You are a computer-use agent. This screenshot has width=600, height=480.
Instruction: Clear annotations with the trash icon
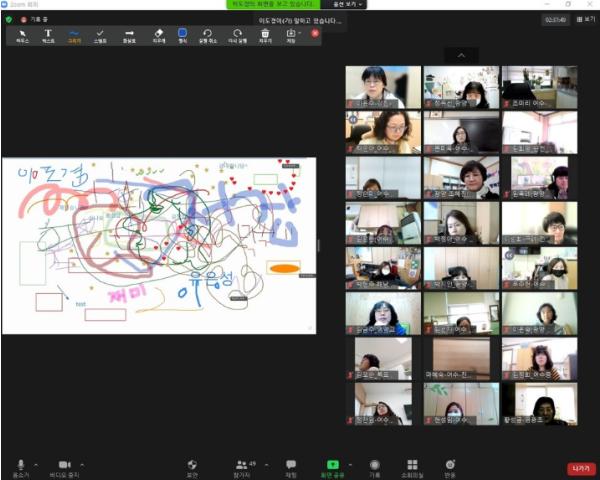tap(265, 36)
